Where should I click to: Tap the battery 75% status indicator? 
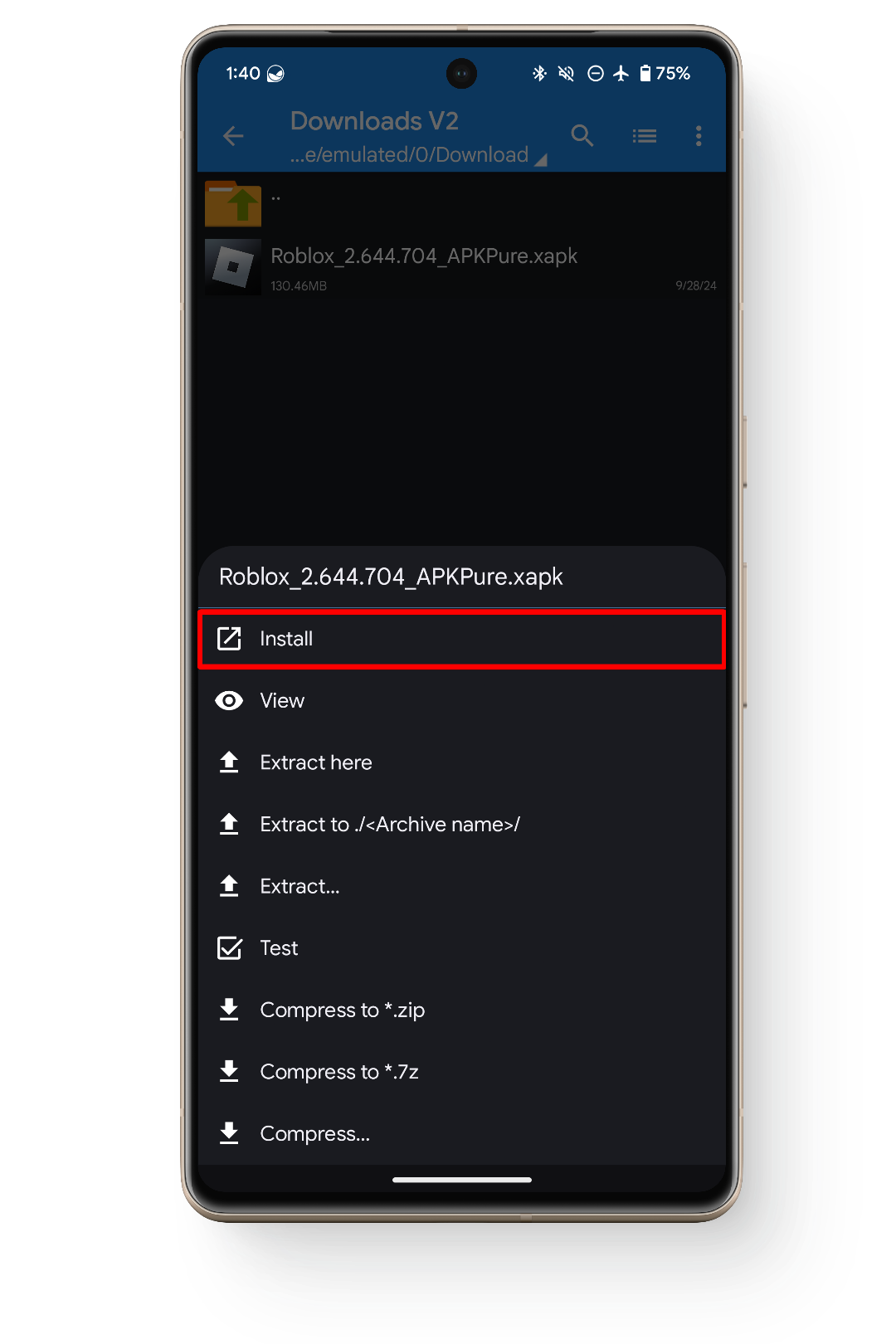click(x=665, y=74)
